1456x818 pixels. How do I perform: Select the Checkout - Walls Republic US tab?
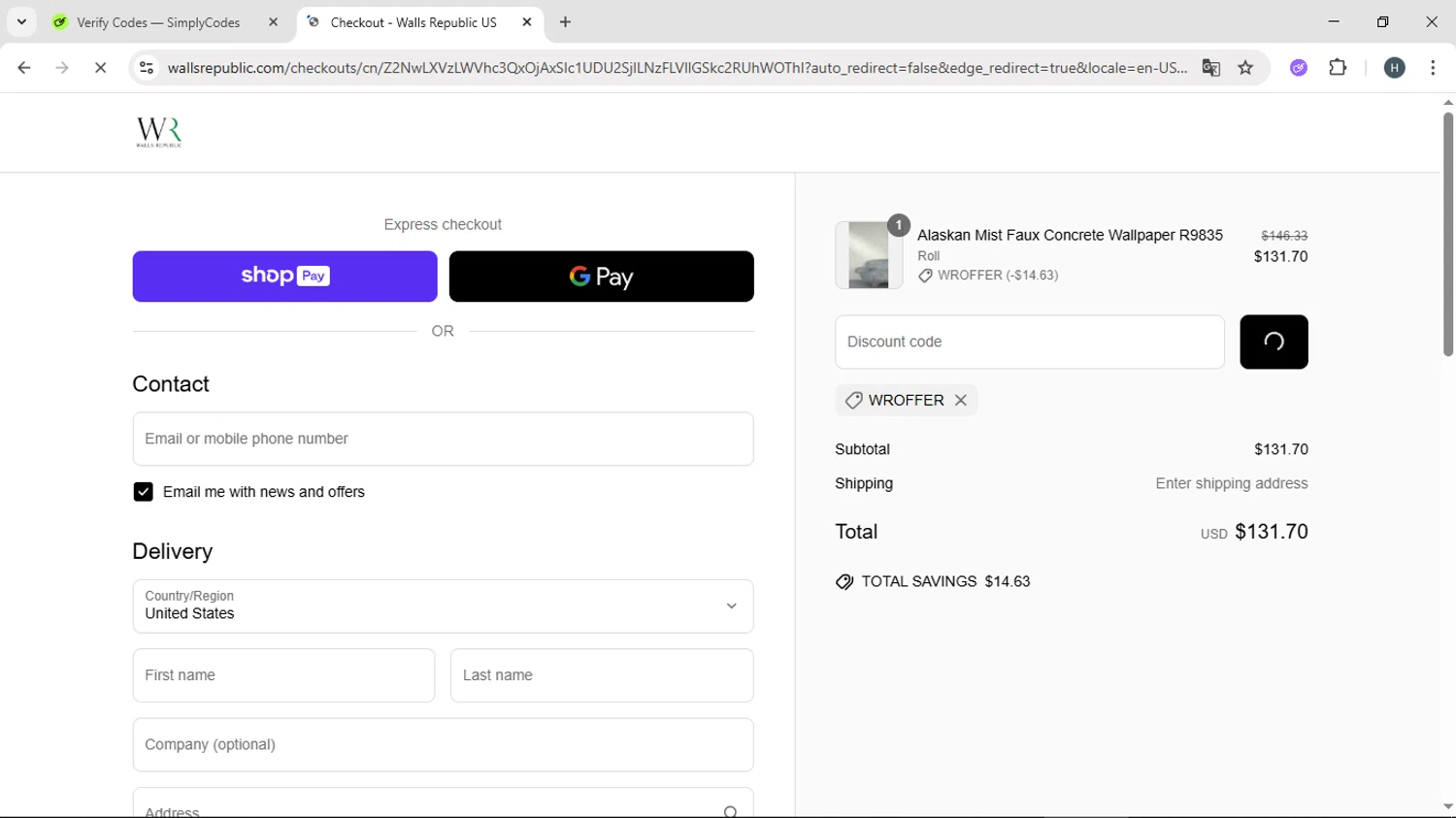[x=414, y=22]
